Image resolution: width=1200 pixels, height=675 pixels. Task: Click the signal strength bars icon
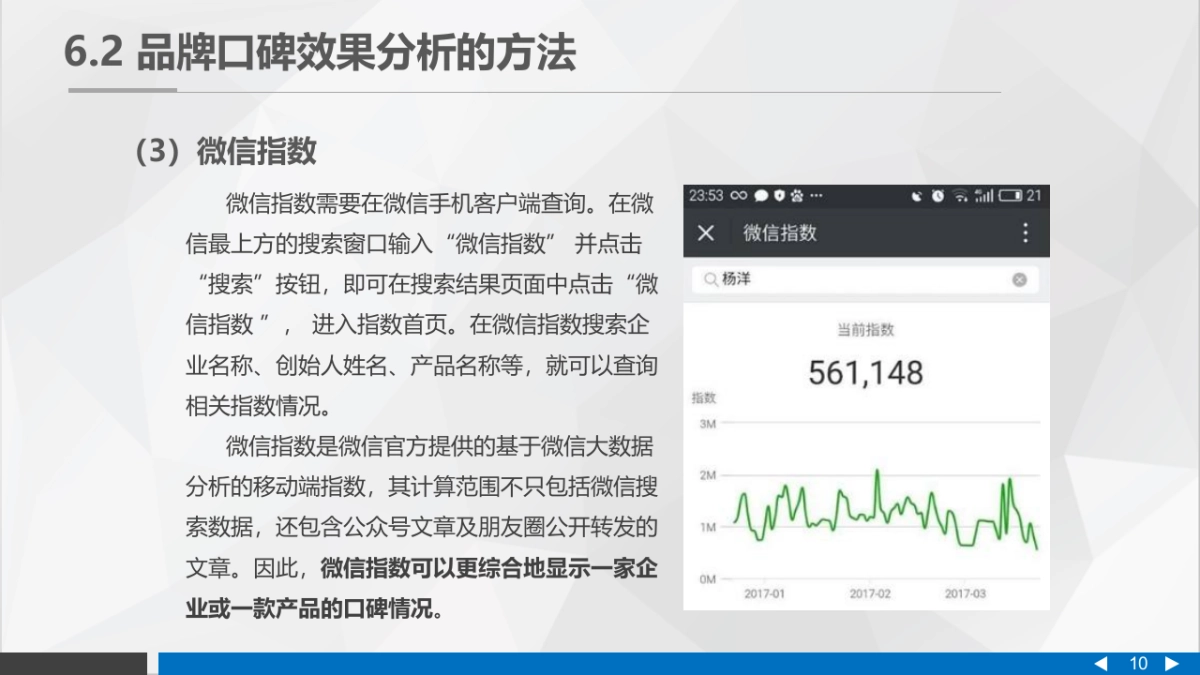pos(982,194)
